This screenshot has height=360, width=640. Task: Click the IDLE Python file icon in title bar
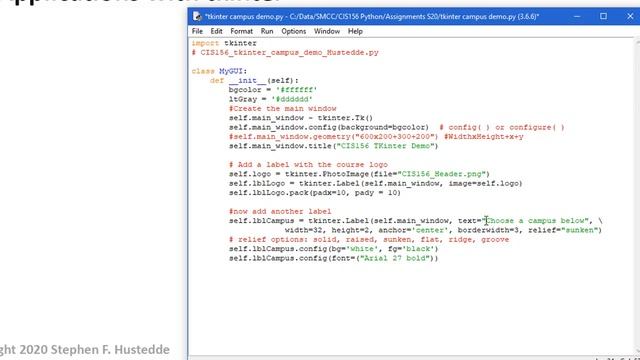(x=197, y=16)
